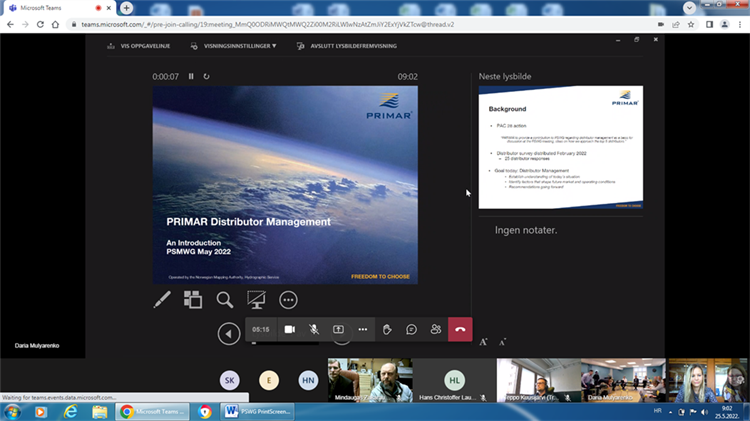The image size is (750, 421).
Task: Open media player taskbar icon
Action: click(41, 411)
